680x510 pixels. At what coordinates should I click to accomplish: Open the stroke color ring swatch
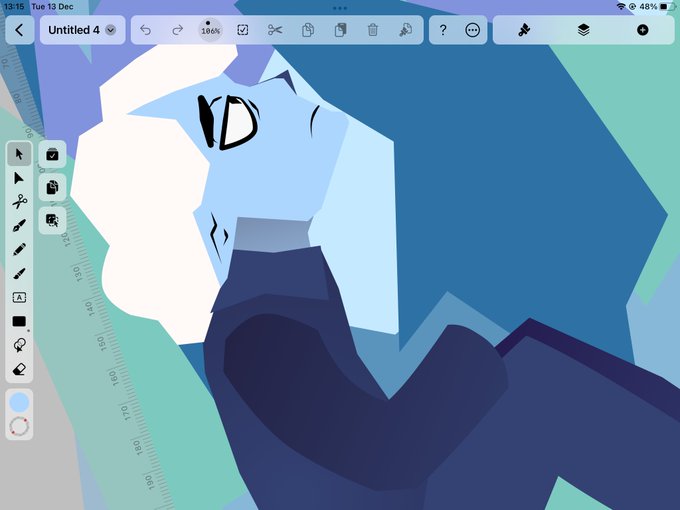tap(19, 426)
